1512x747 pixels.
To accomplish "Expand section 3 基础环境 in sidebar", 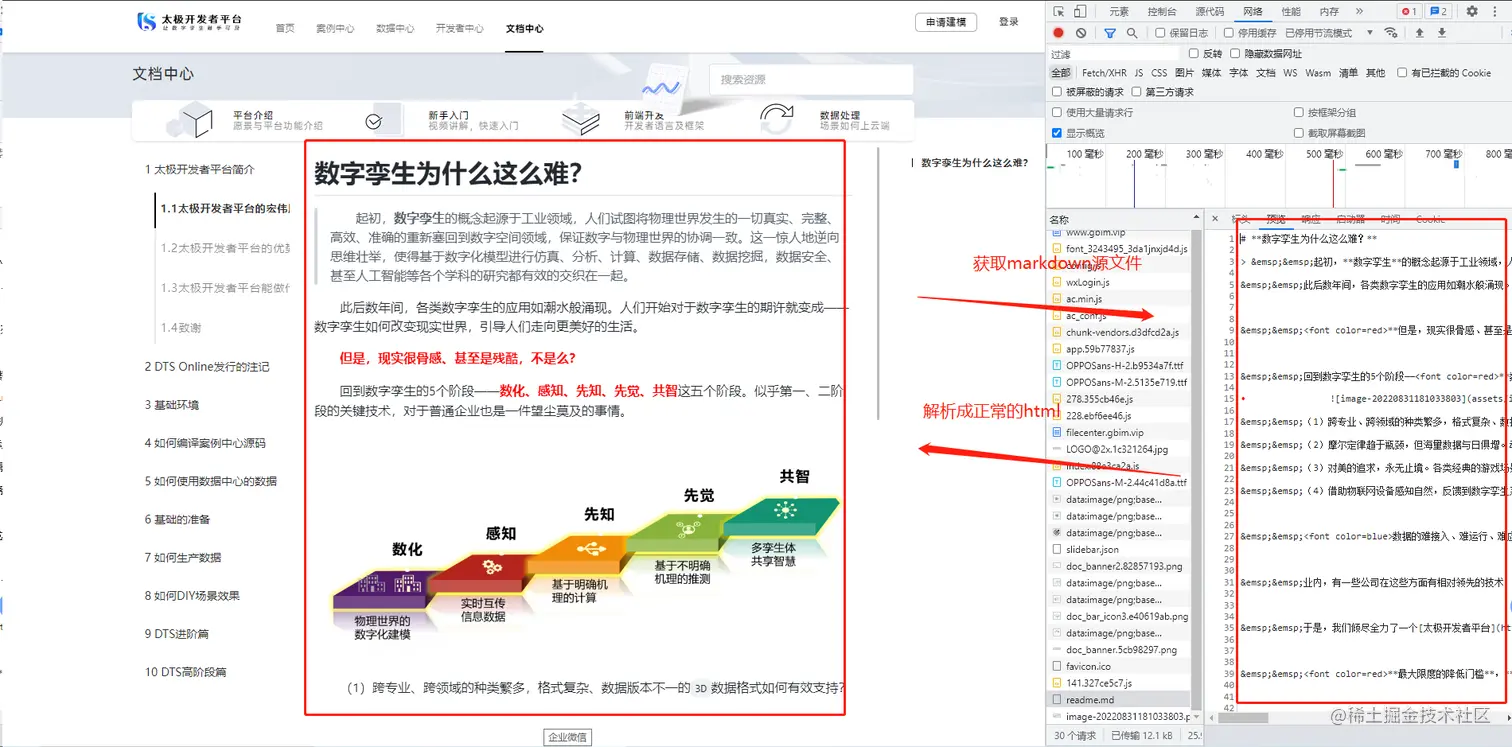I will (x=171, y=405).
